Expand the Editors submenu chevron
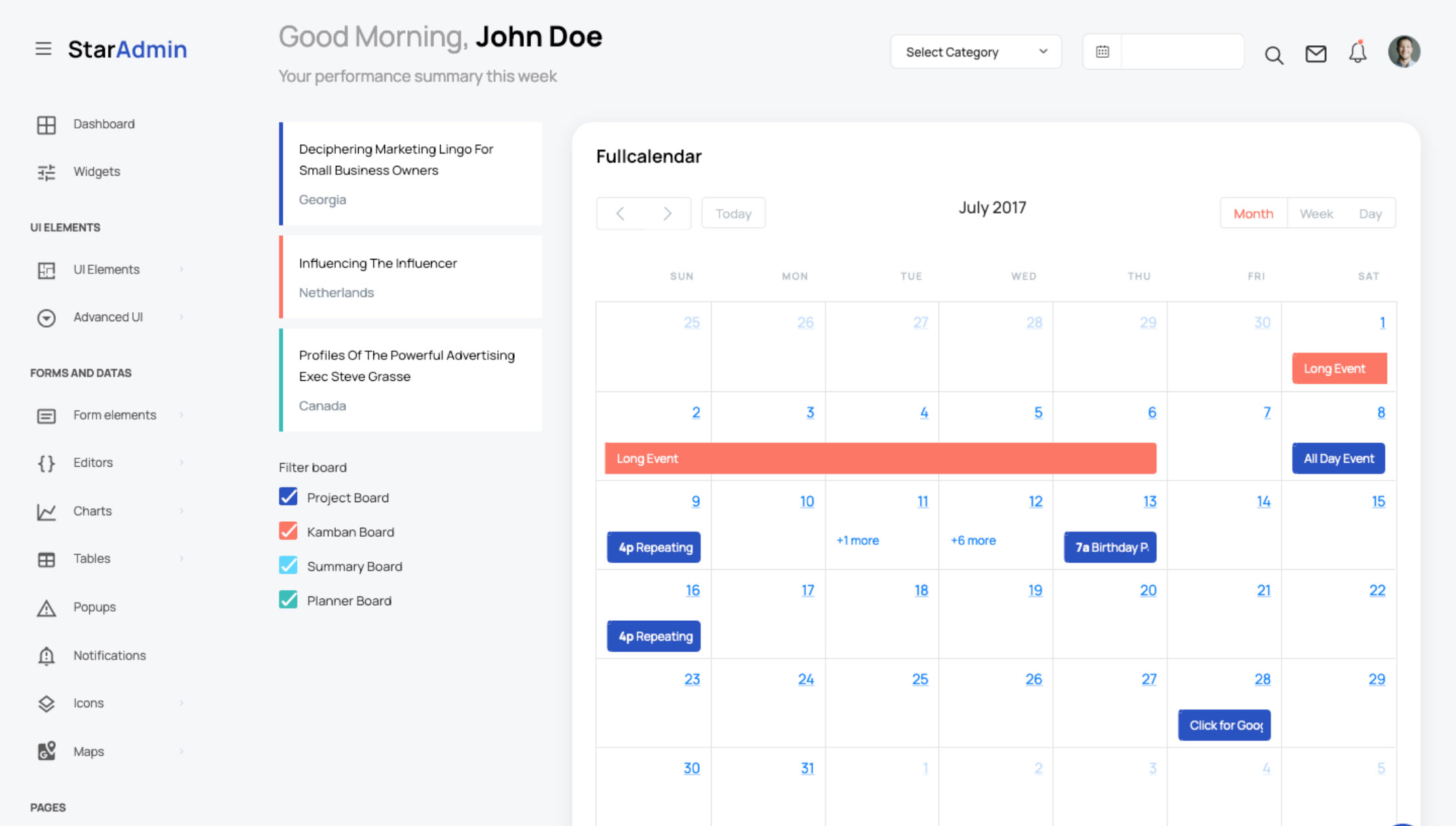This screenshot has height=826, width=1456. [181, 463]
